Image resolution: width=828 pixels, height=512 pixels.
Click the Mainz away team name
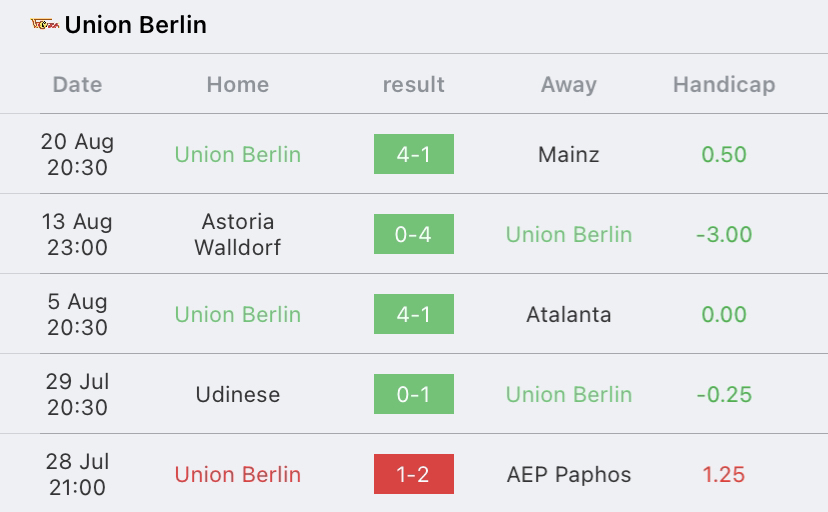(x=569, y=155)
